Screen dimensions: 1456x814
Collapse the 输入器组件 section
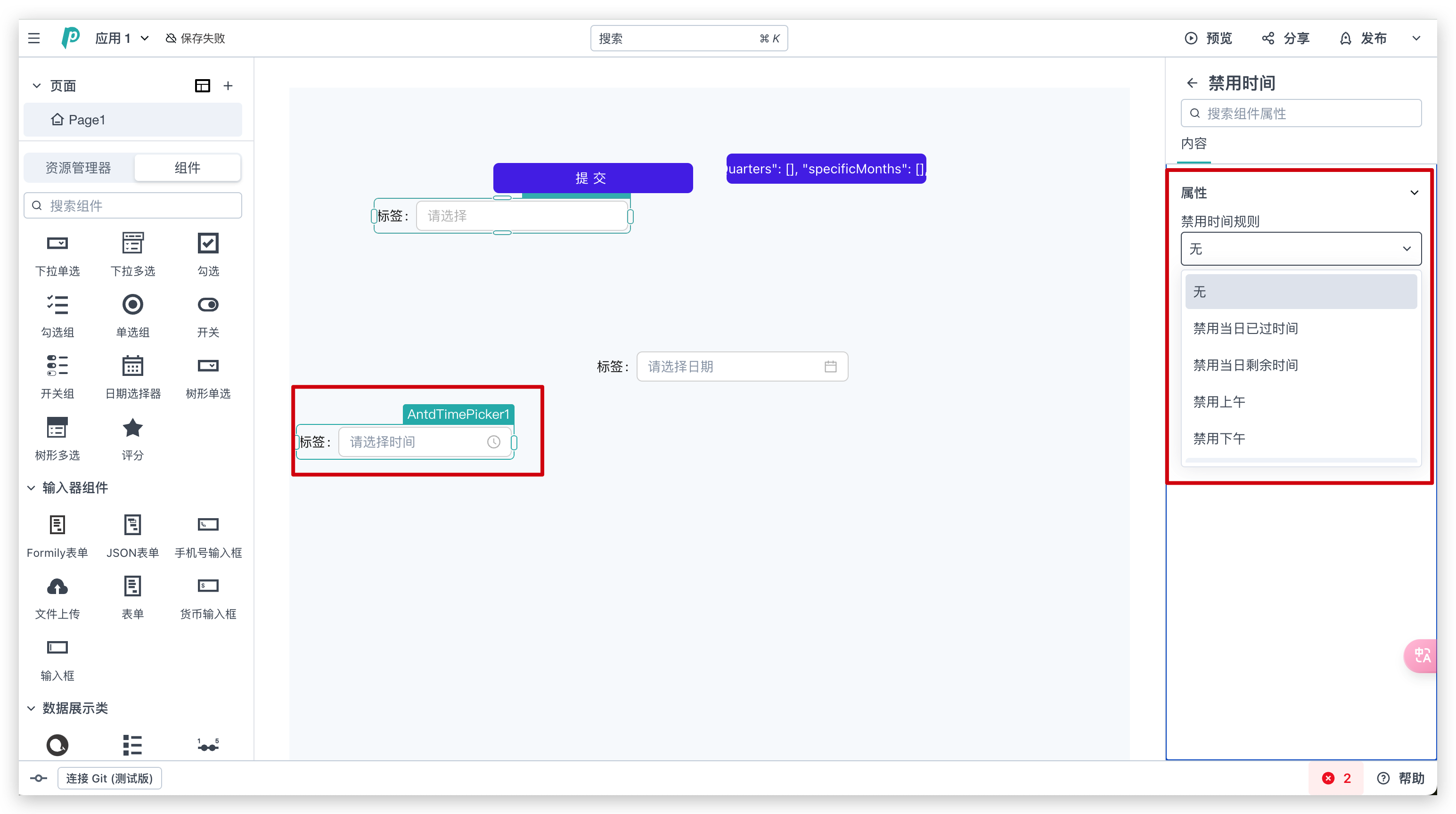point(31,488)
